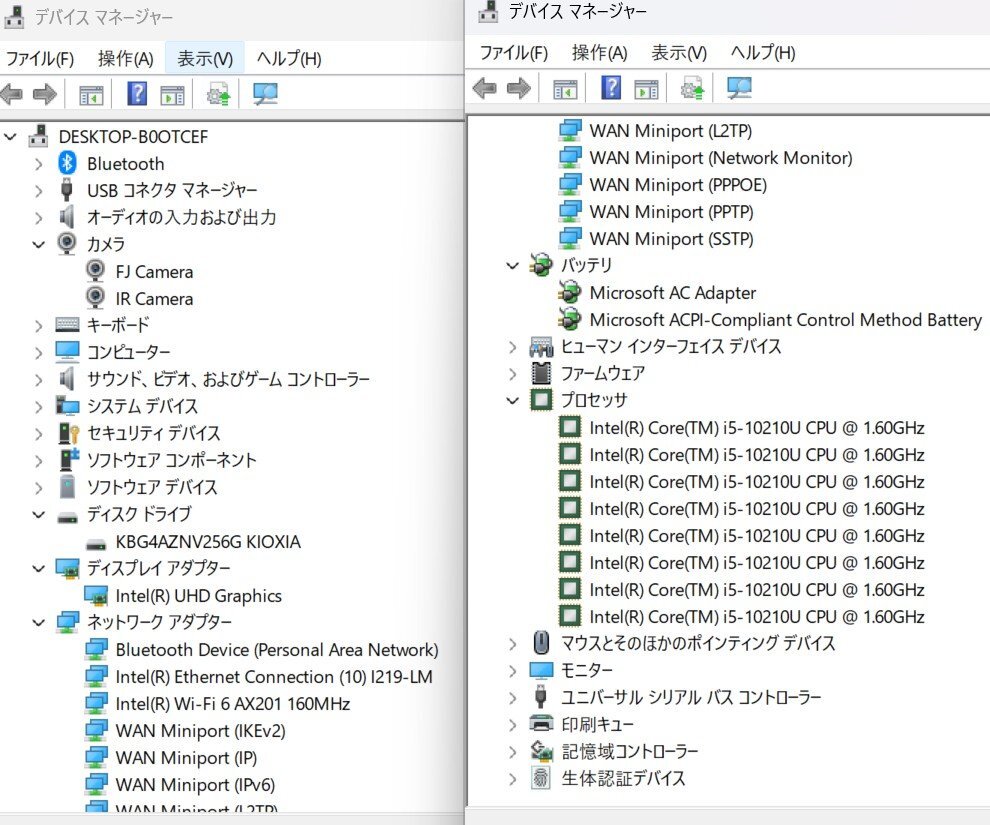Open the ファイル(F) menu
The image size is (990, 825).
tap(39, 58)
